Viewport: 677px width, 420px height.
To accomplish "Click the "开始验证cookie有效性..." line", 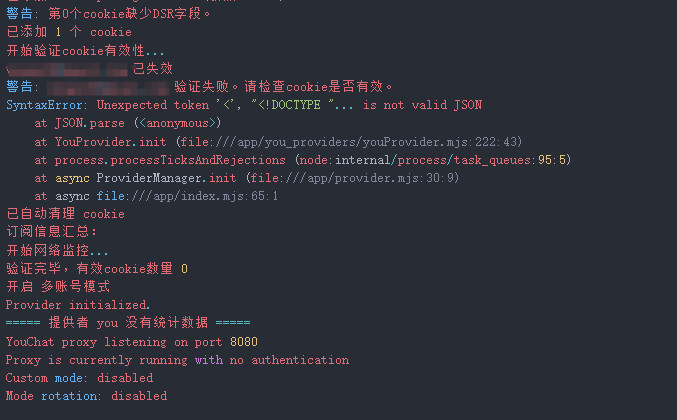I will pyautogui.click(x=86, y=50).
